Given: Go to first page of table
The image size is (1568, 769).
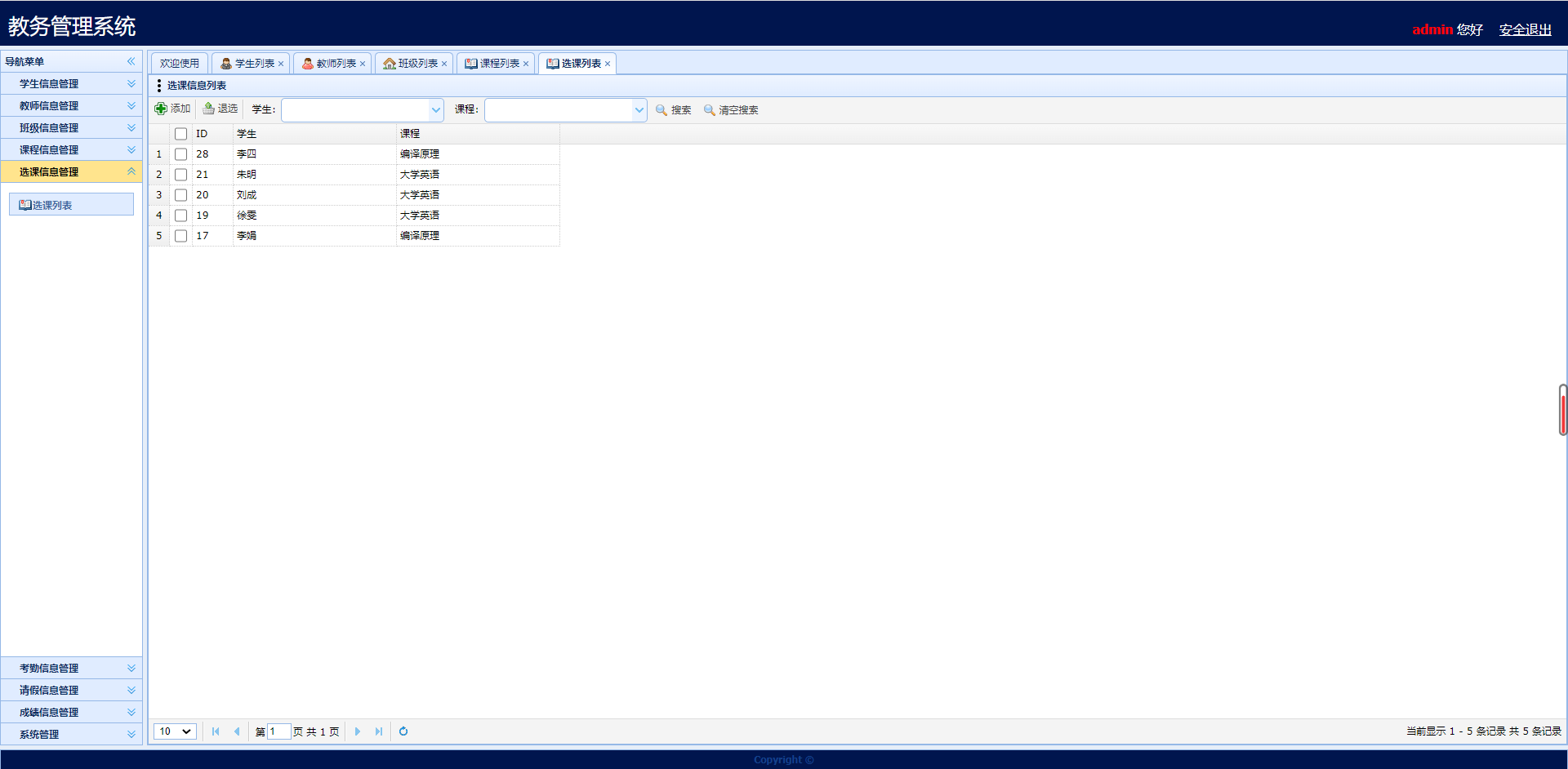Looking at the screenshot, I should [x=216, y=731].
